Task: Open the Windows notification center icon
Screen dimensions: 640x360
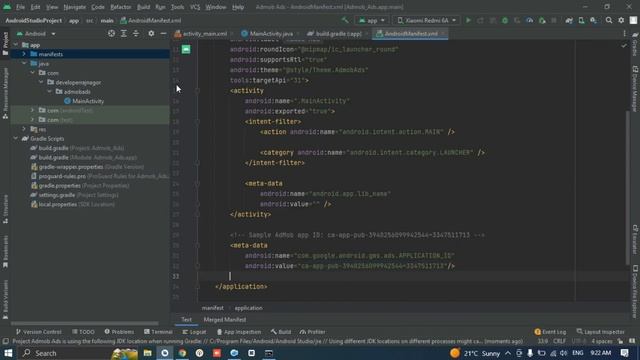Action: (624, 353)
